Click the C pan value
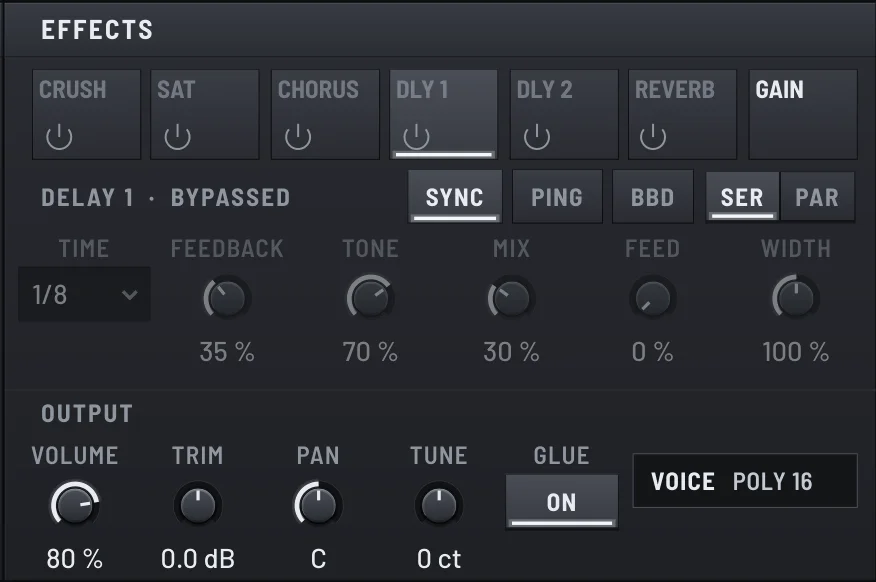 pyautogui.click(x=318, y=559)
